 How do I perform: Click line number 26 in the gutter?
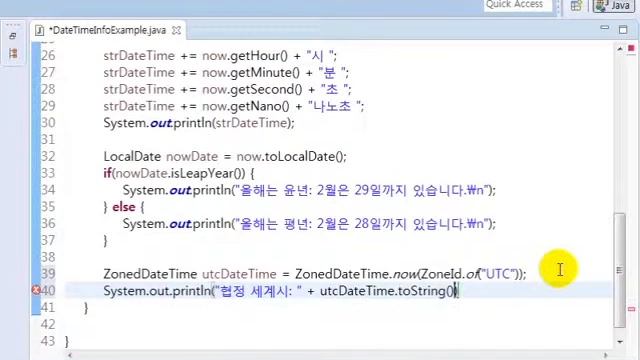48,55
